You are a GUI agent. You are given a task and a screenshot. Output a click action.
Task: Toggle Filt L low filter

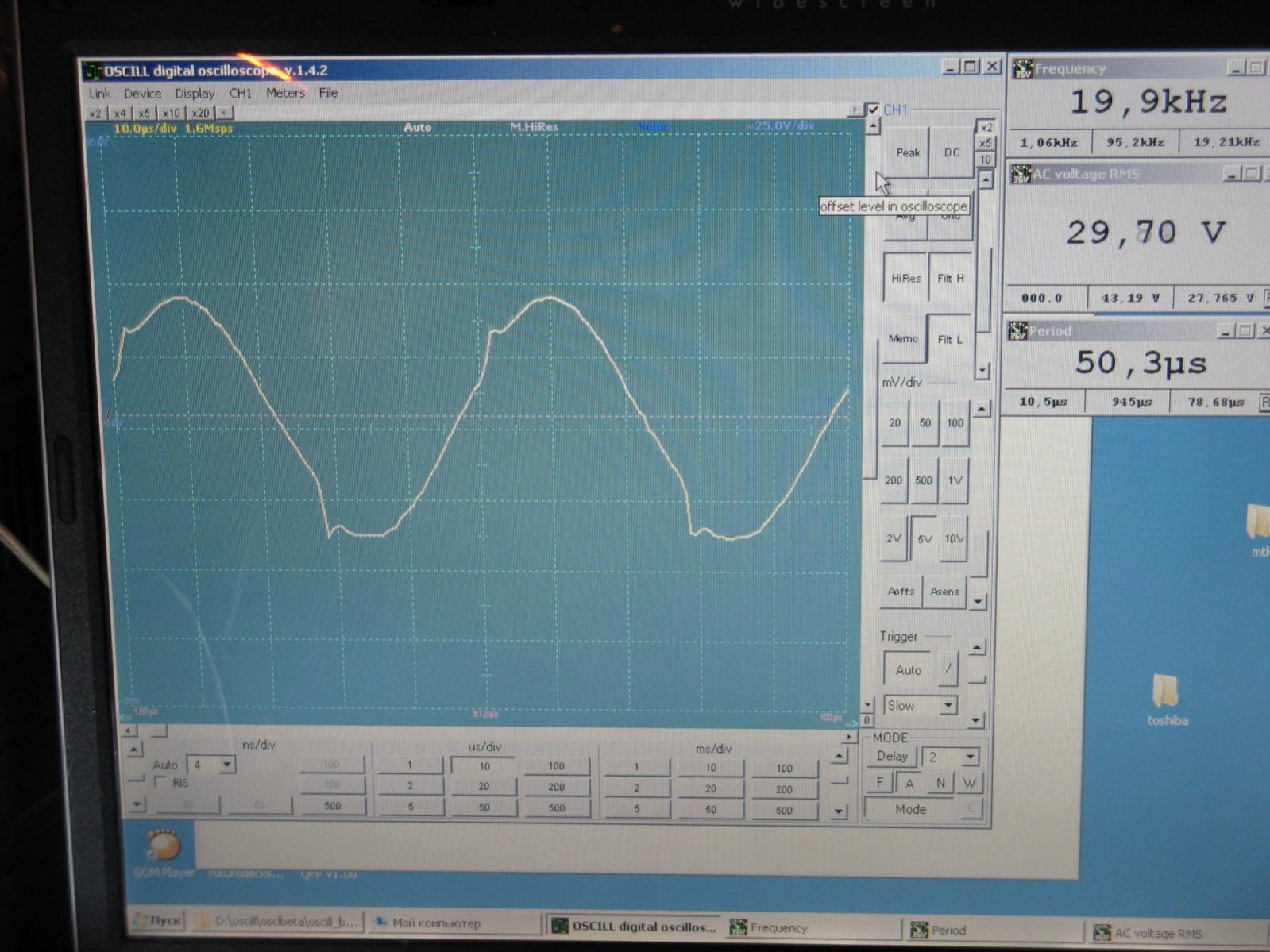pyautogui.click(x=950, y=340)
